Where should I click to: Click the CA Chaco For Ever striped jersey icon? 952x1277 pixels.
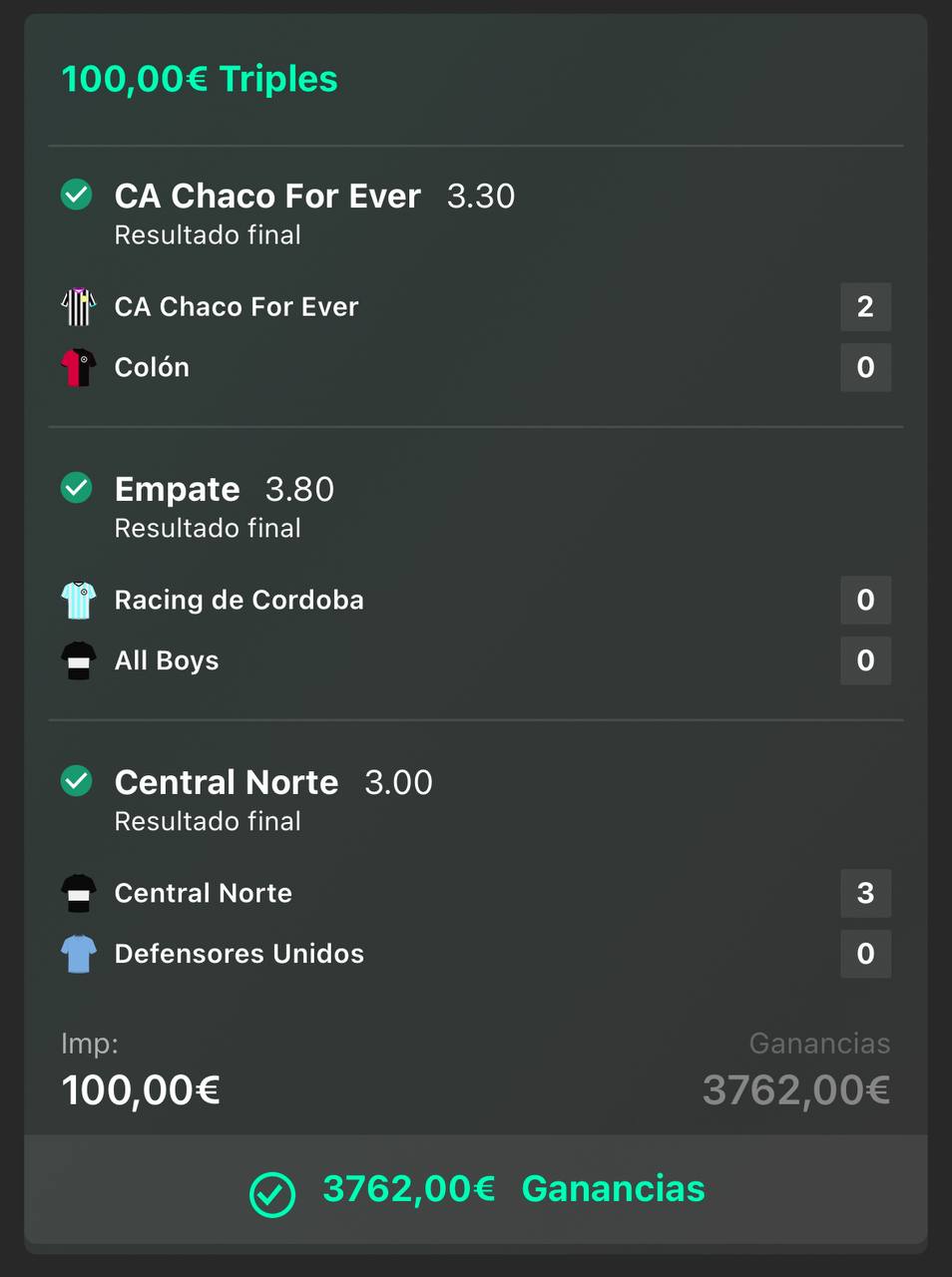[79, 307]
